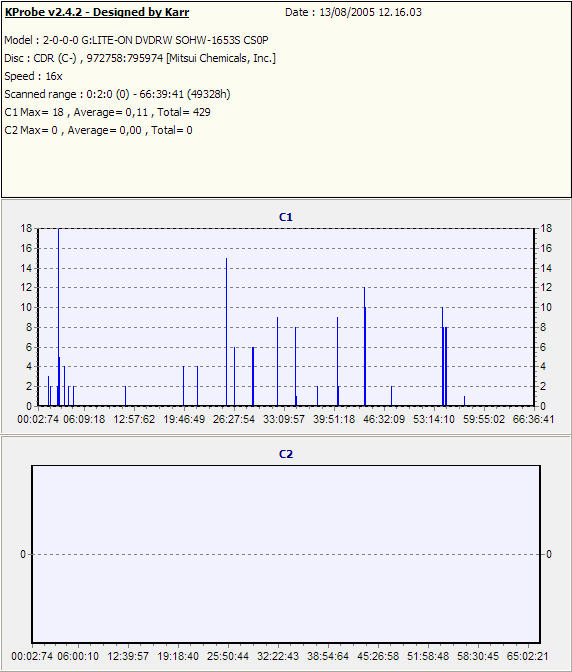Click the 32:22:43 label under C2 chart
572x672 pixels.
[278, 656]
